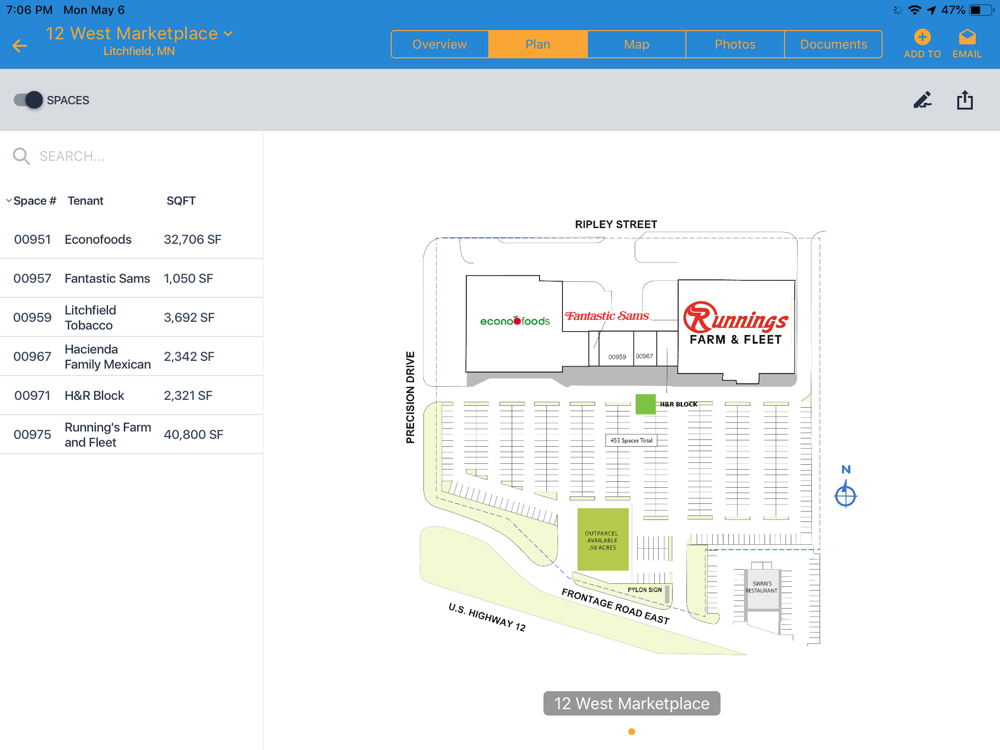The image size is (1000, 750).
Task: Select the Fantastic Sams space row
Action: (131, 279)
